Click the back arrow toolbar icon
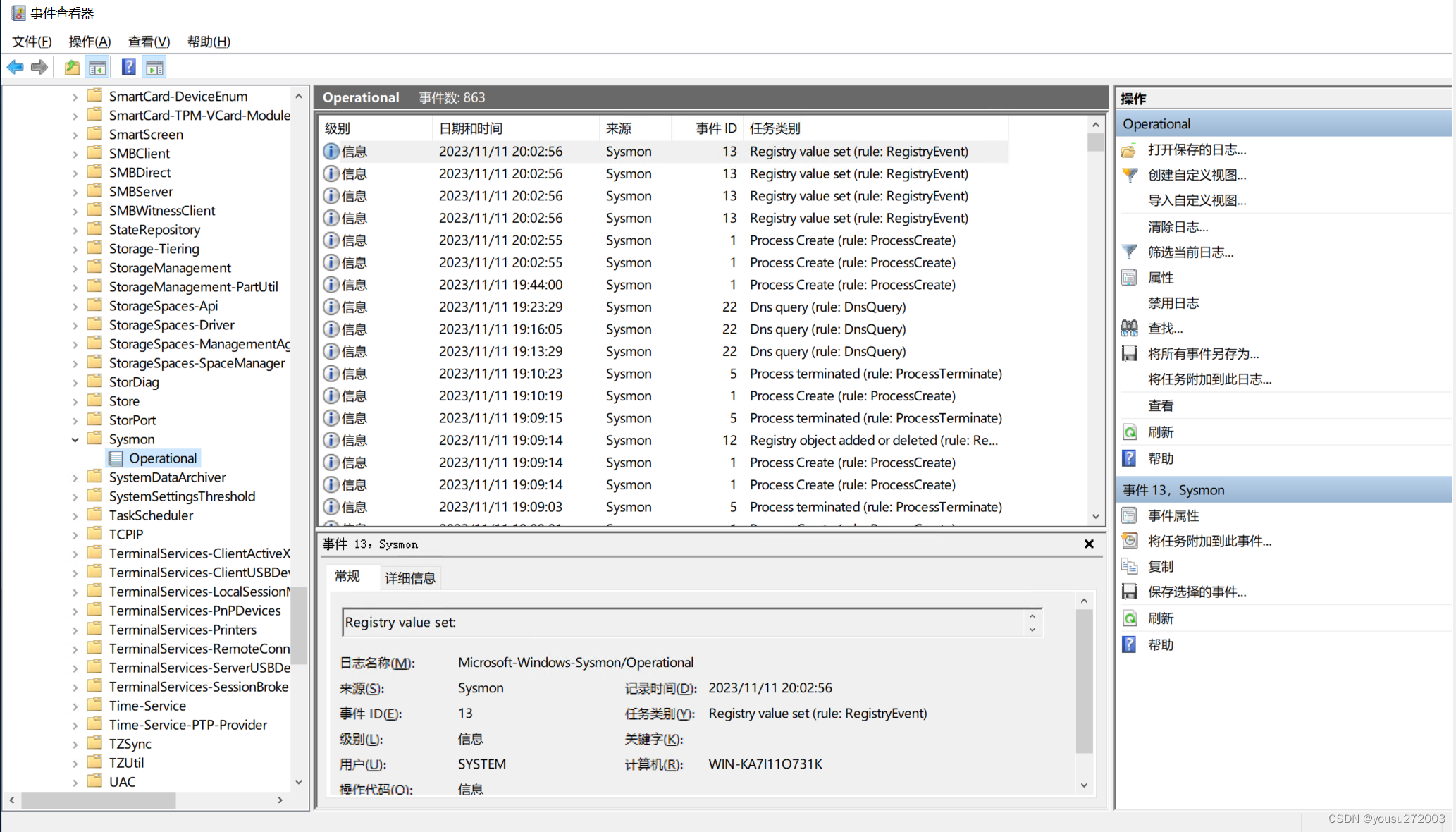Viewport: 1456px width, 832px height. [x=15, y=68]
